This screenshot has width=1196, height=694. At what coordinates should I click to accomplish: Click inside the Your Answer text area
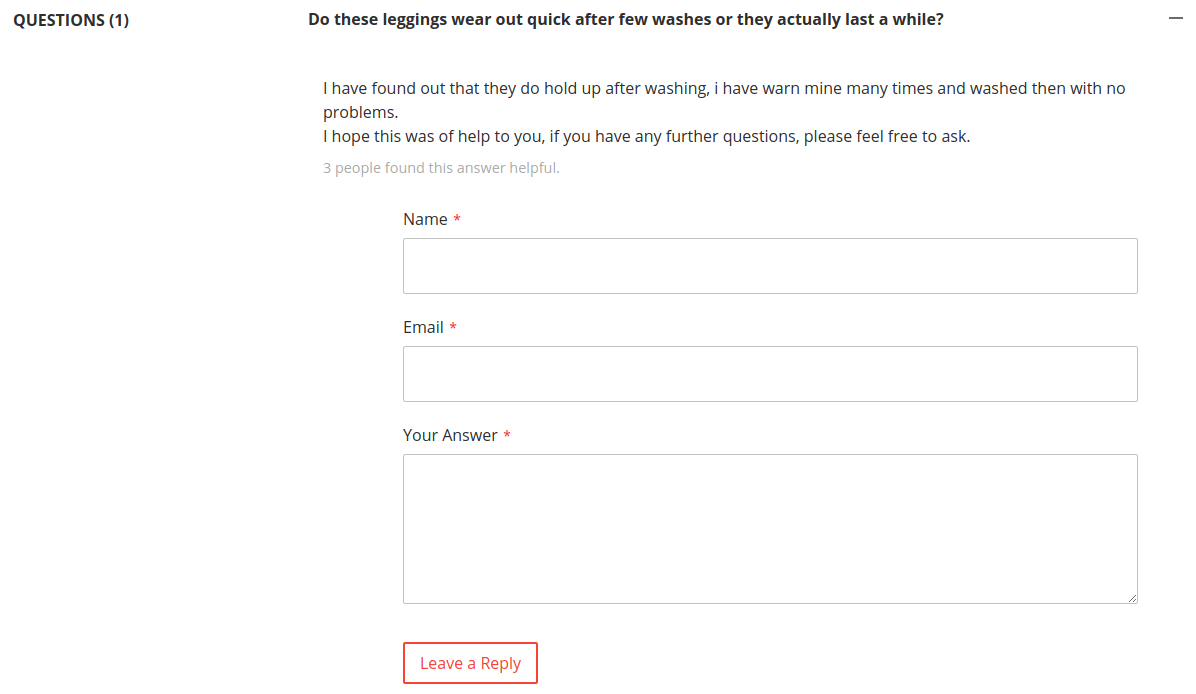tap(770, 529)
